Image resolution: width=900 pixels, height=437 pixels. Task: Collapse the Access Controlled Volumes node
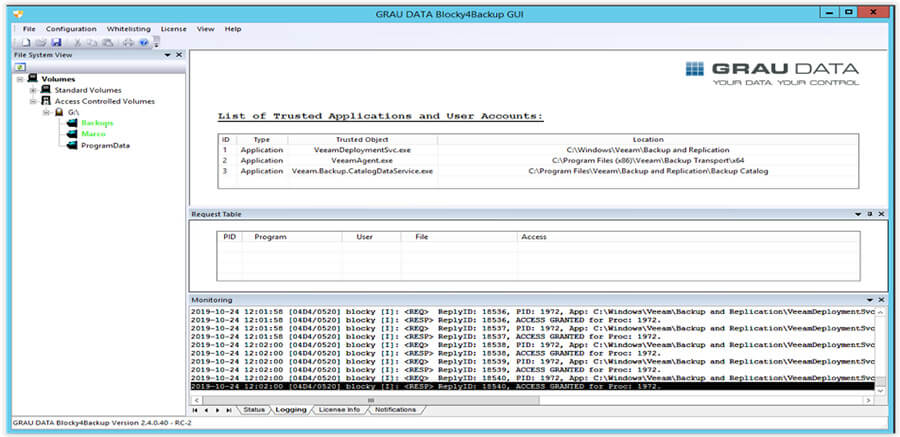pos(33,101)
